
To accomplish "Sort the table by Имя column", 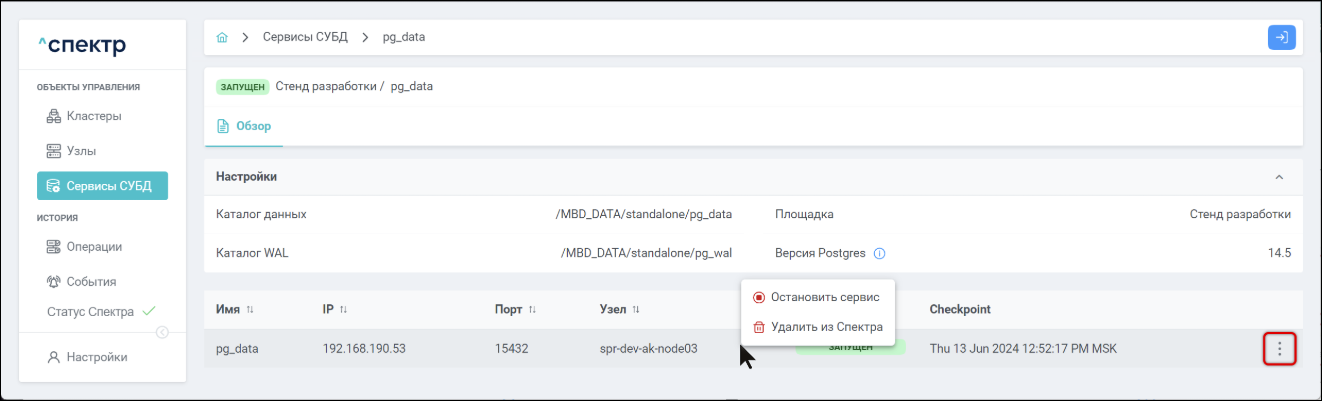I will coord(250,310).
